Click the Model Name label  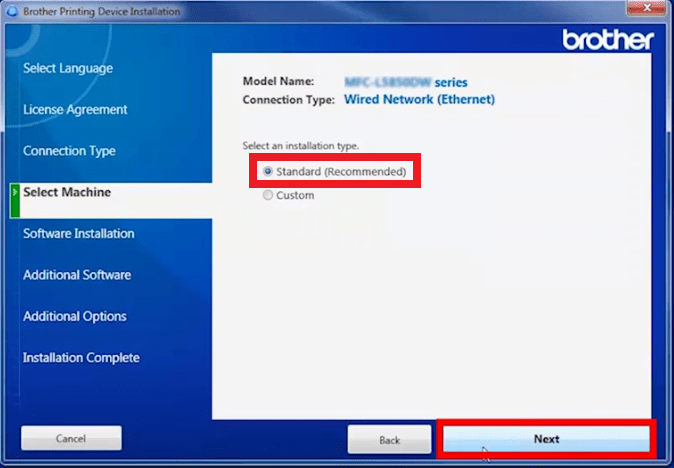(278, 81)
